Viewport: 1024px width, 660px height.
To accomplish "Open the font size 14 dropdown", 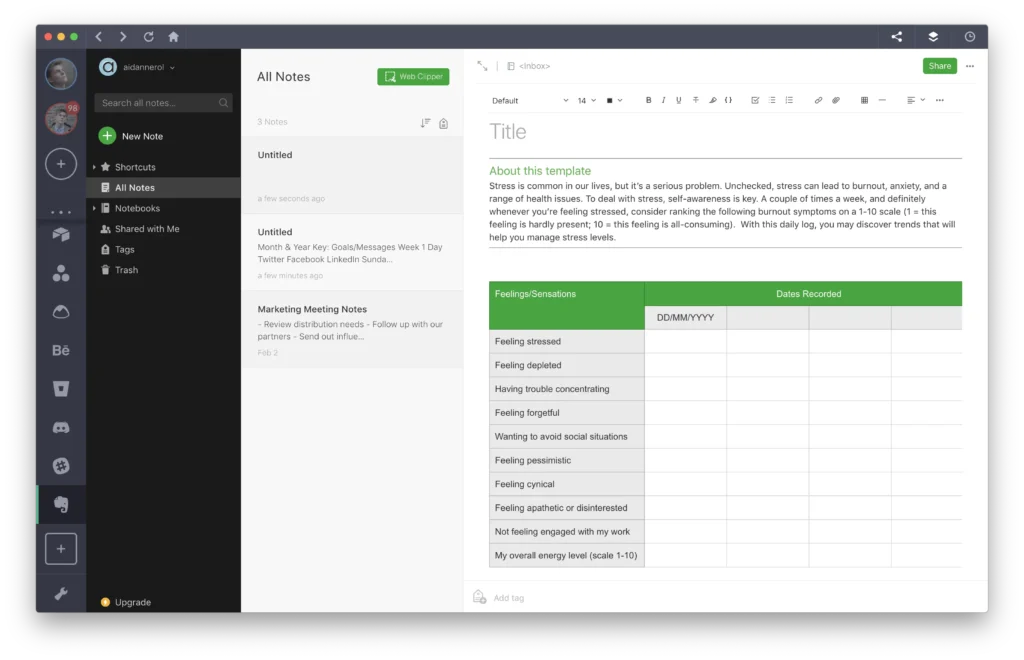I will pos(586,101).
